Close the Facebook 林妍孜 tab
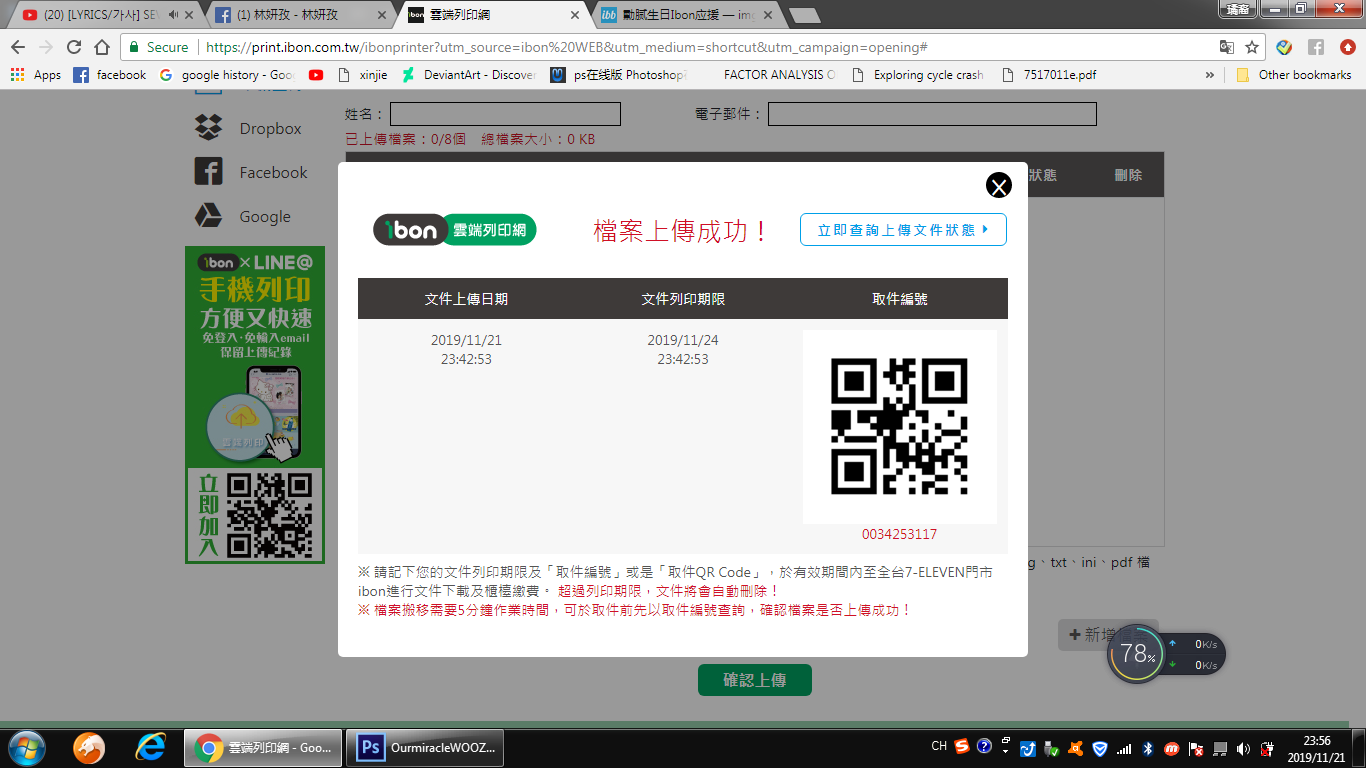The width and height of the screenshot is (1366, 768). coord(382,15)
